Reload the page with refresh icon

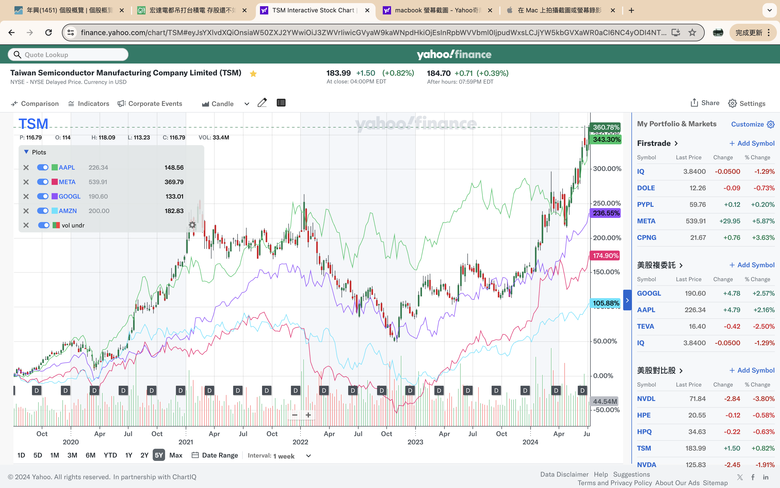pyautogui.click(x=48, y=32)
